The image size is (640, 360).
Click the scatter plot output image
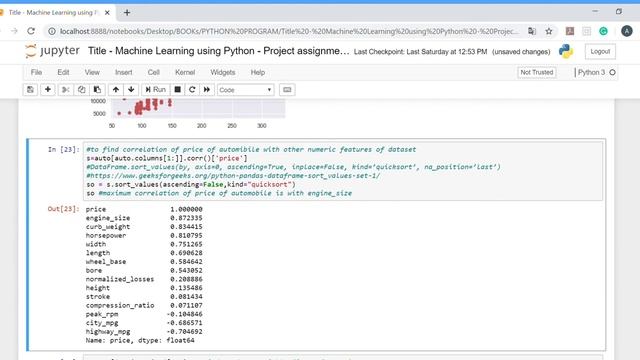point(188,114)
